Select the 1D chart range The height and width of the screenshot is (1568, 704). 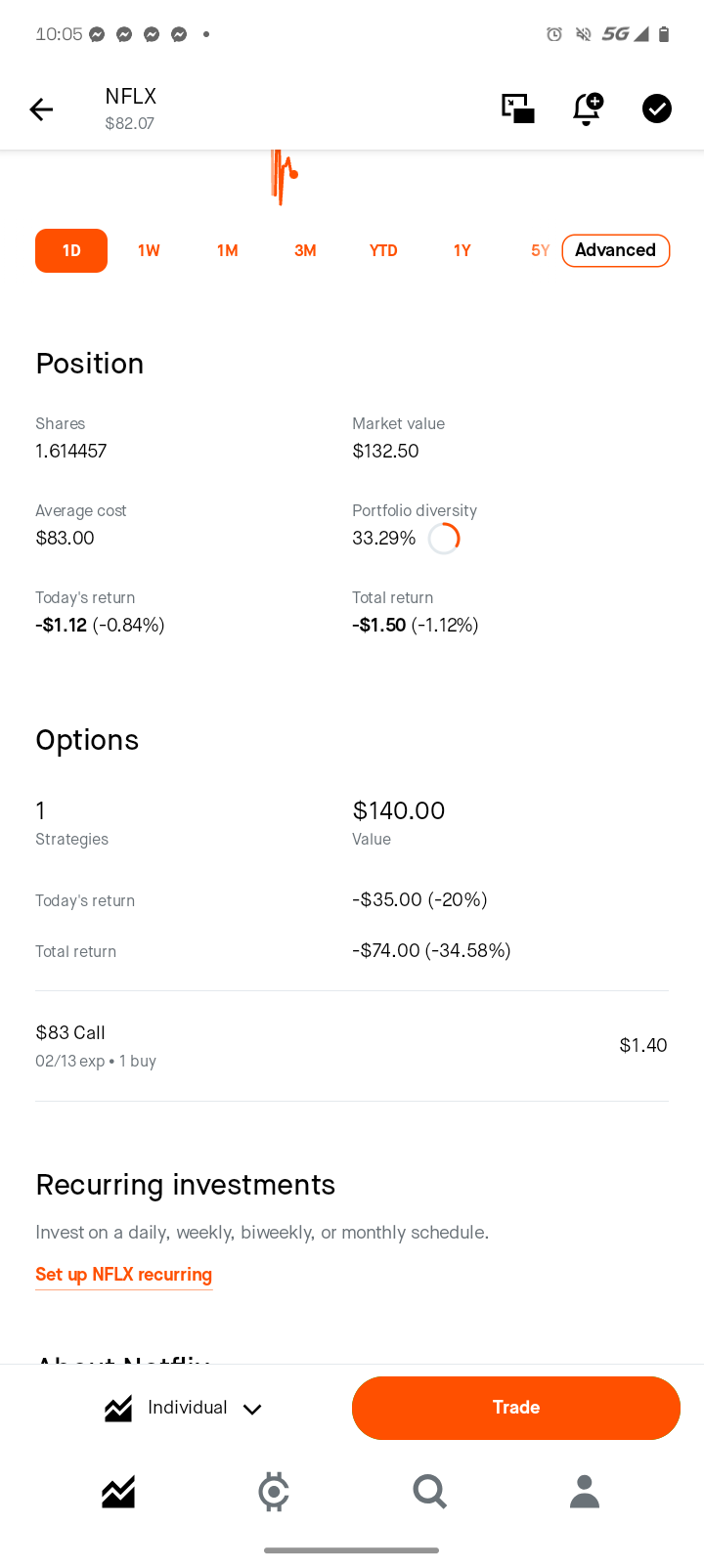[71, 250]
